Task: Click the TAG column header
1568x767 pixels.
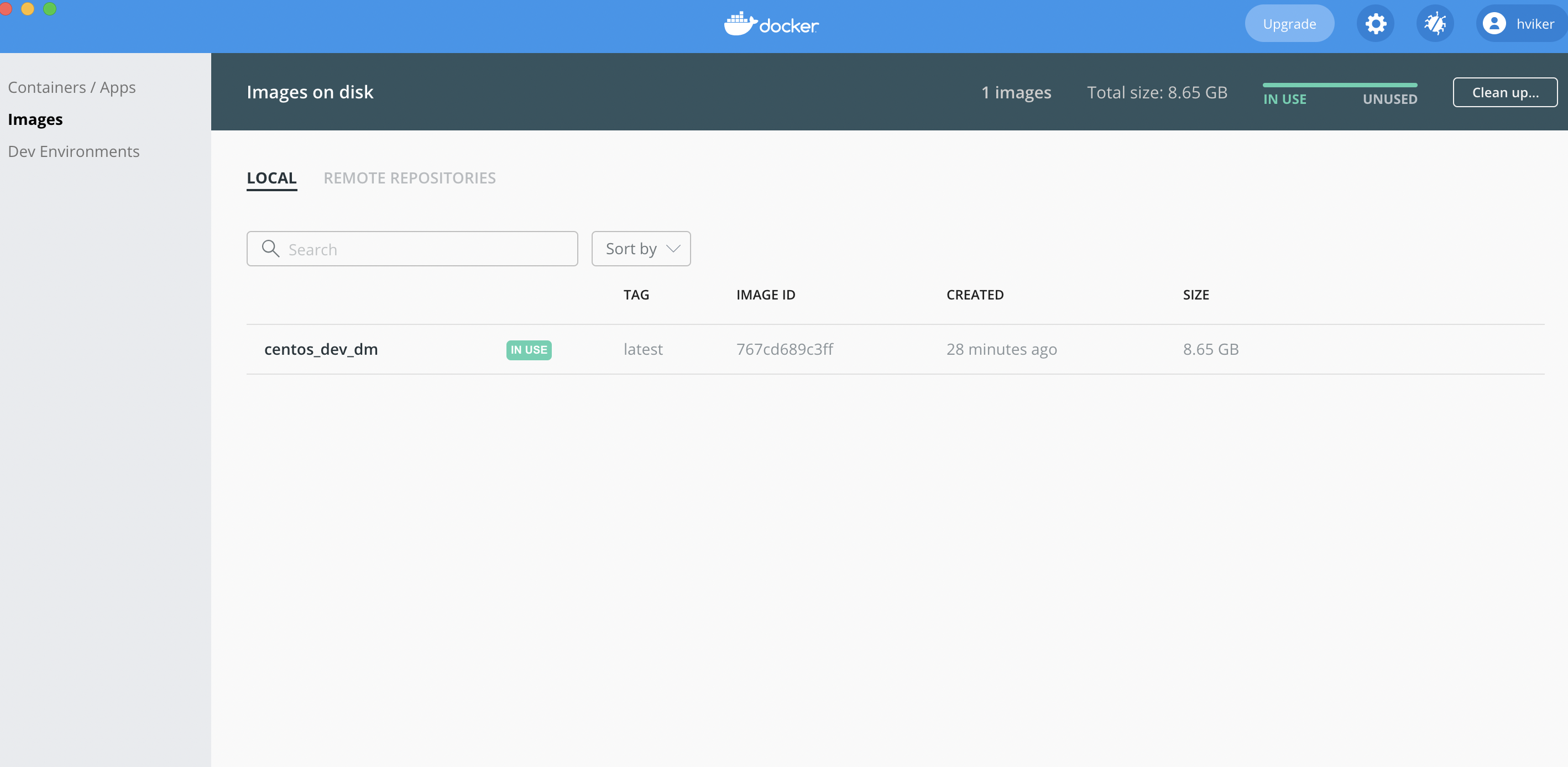Action: click(x=636, y=295)
